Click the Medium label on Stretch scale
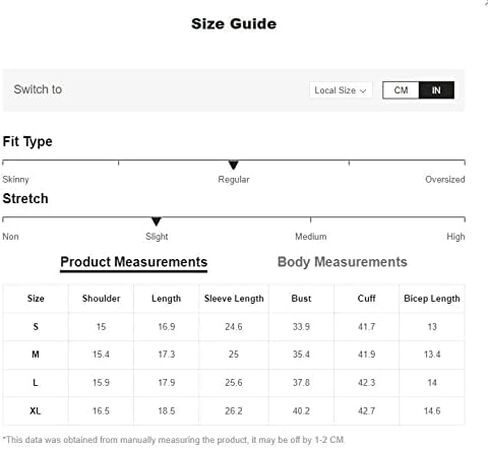The image size is (488, 449). point(311,237)
